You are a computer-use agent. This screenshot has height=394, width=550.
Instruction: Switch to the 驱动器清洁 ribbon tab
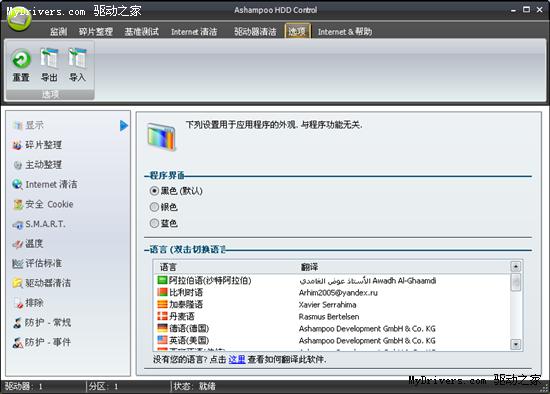[255, 32]
